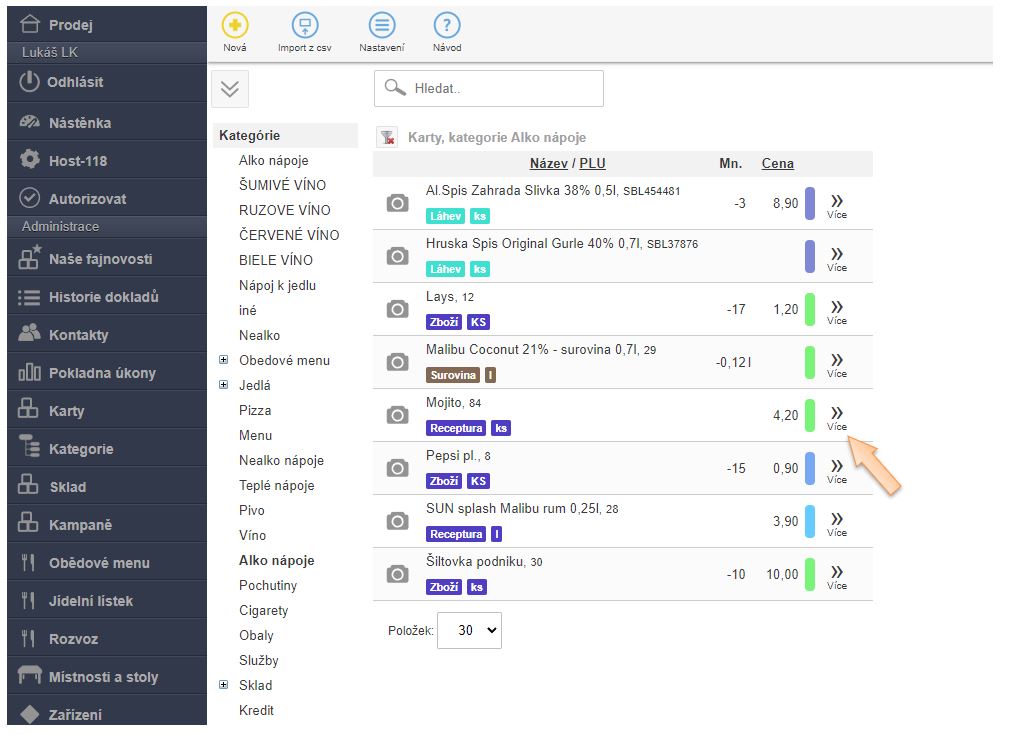Click the Nová (new card) icon

coord(234,27)
